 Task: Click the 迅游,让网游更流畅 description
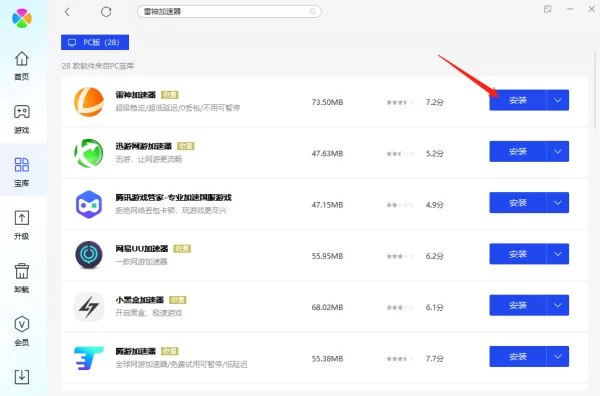[149, 159]
